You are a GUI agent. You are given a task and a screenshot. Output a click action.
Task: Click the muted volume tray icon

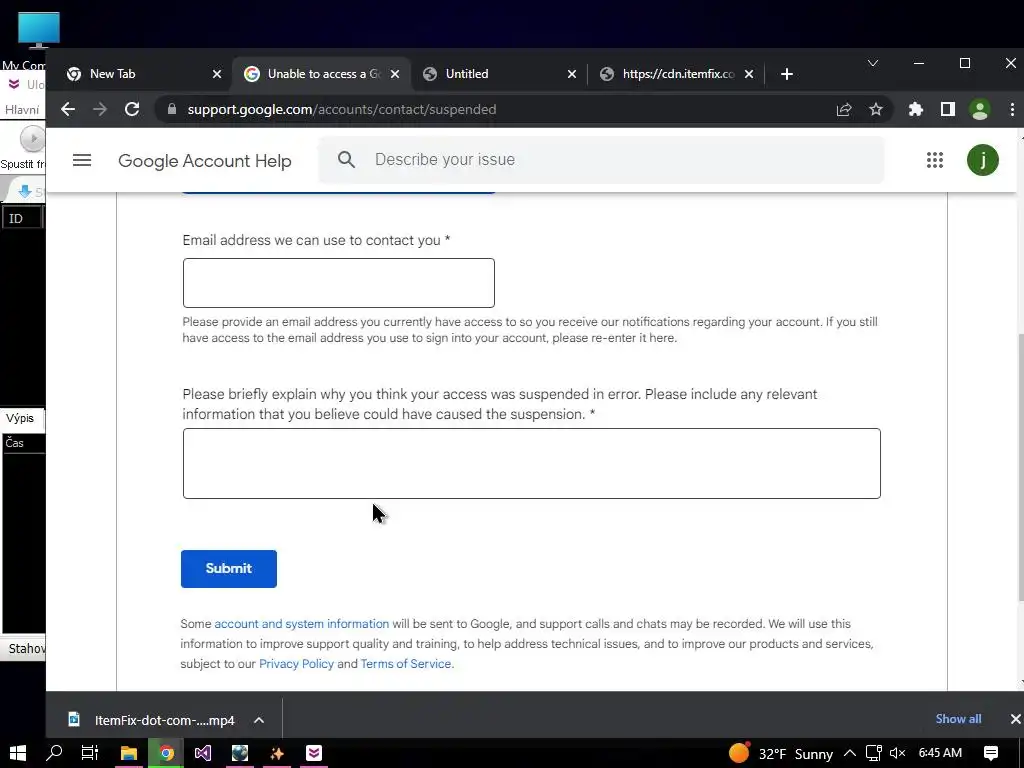[898, 753]
